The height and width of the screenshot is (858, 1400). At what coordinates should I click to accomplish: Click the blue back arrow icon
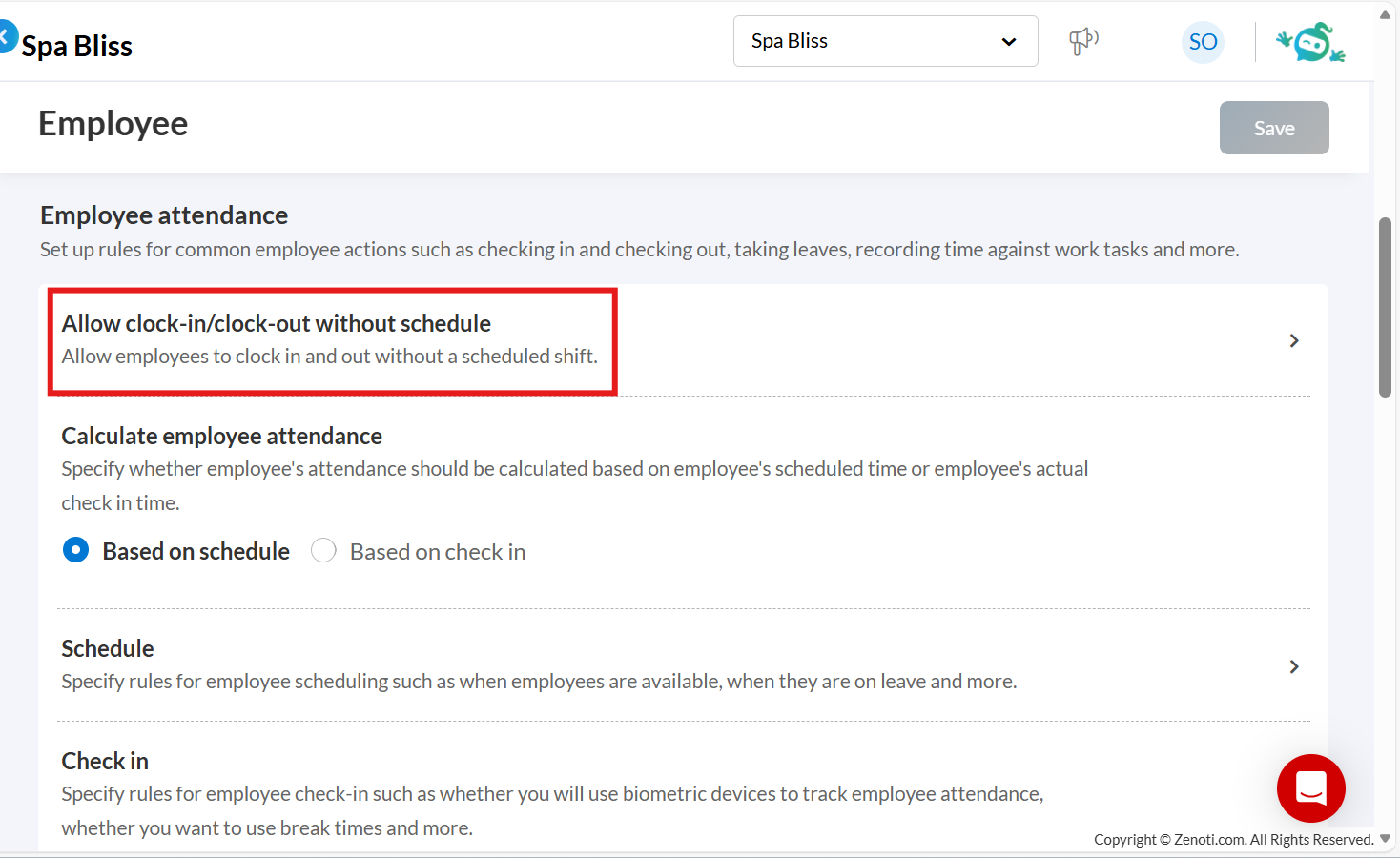tap(6, 37)
